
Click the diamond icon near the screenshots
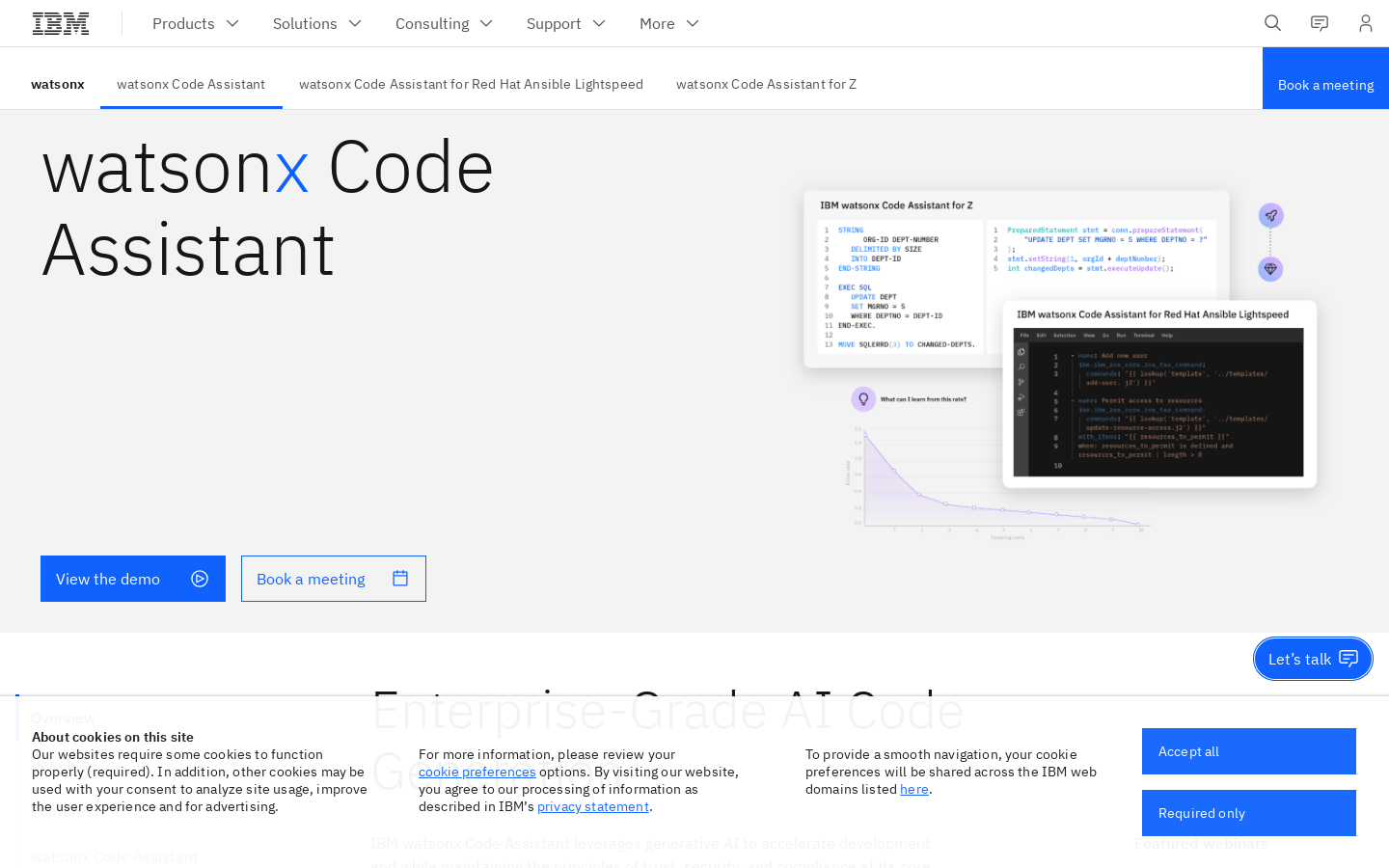1270,269
